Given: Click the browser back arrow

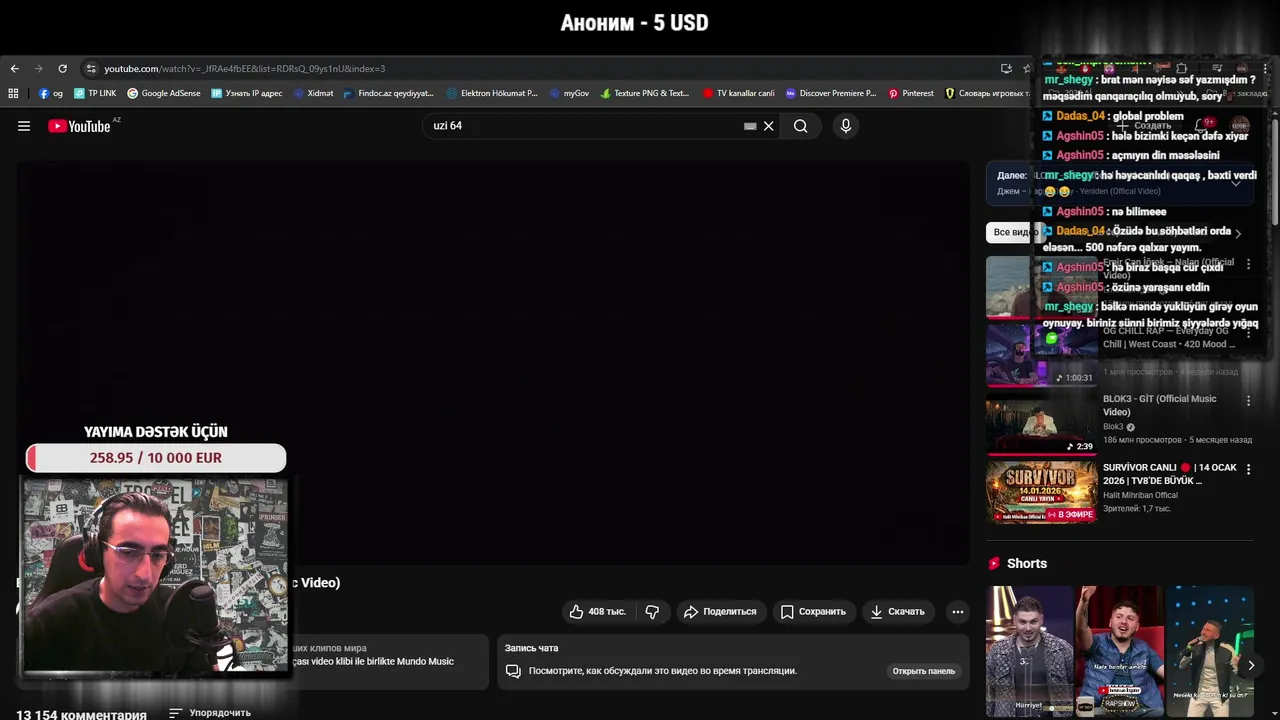Looking at the screenshot, I should [x=14, y=69].
